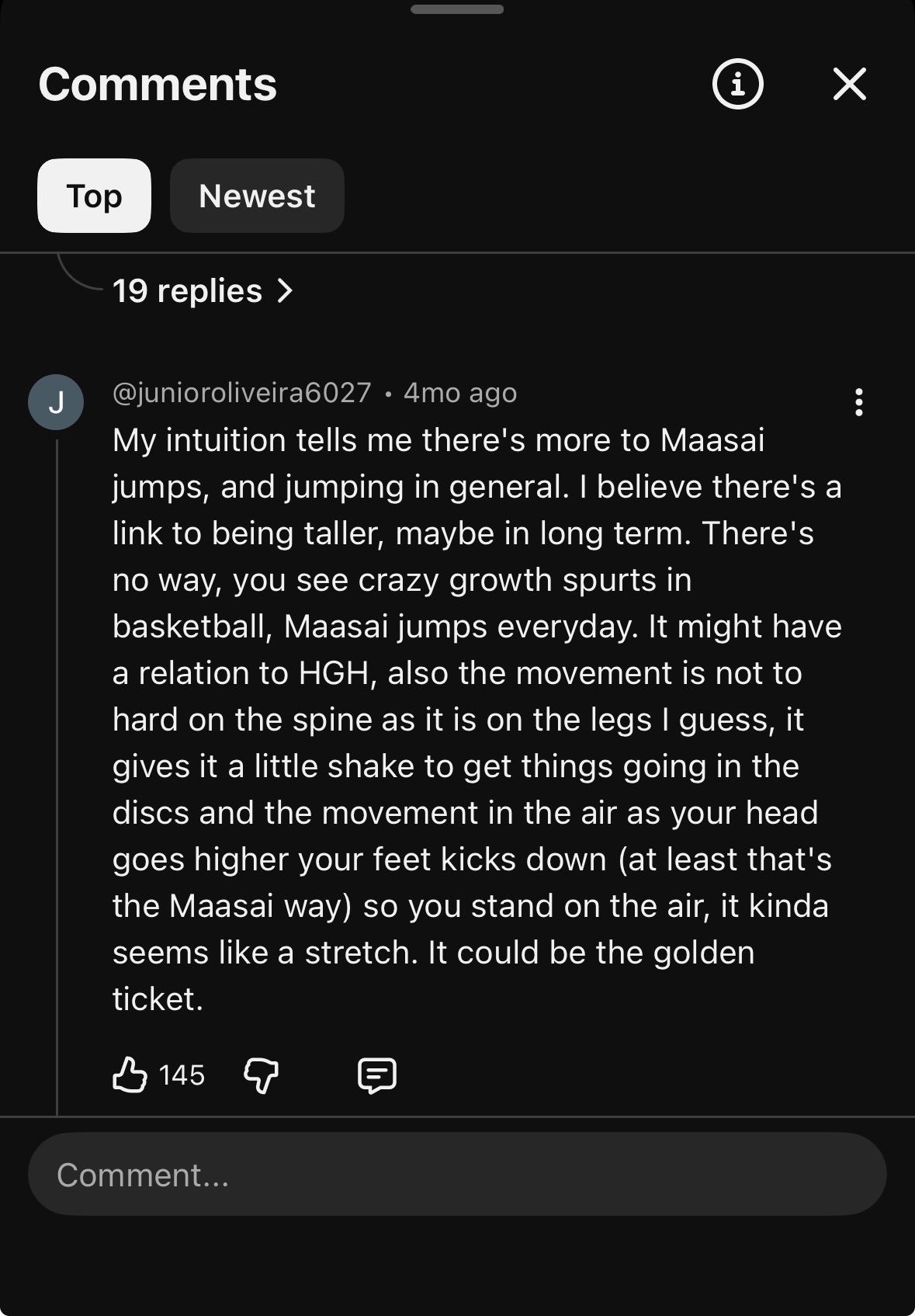Tap the J profile avatar
The height and width of the screenshot is (1316, 915).
(x=56, y=402)
